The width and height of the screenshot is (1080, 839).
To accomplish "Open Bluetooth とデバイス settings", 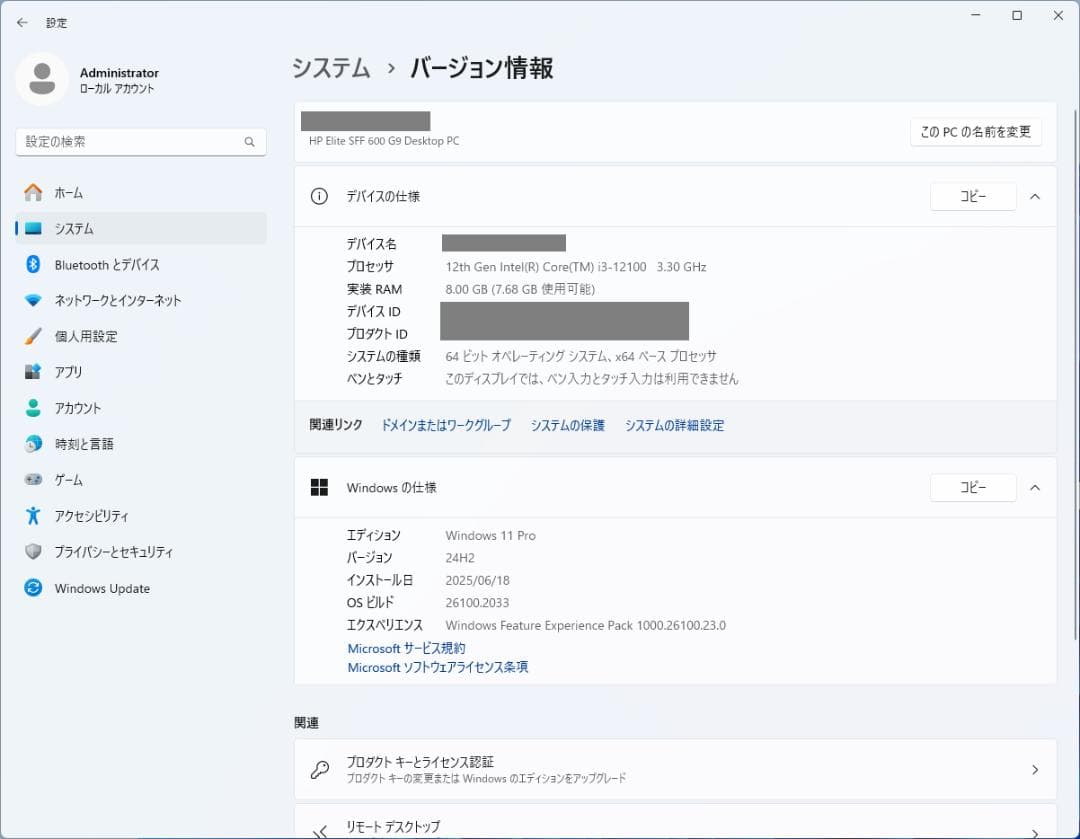I will click(x=103, y=264).
